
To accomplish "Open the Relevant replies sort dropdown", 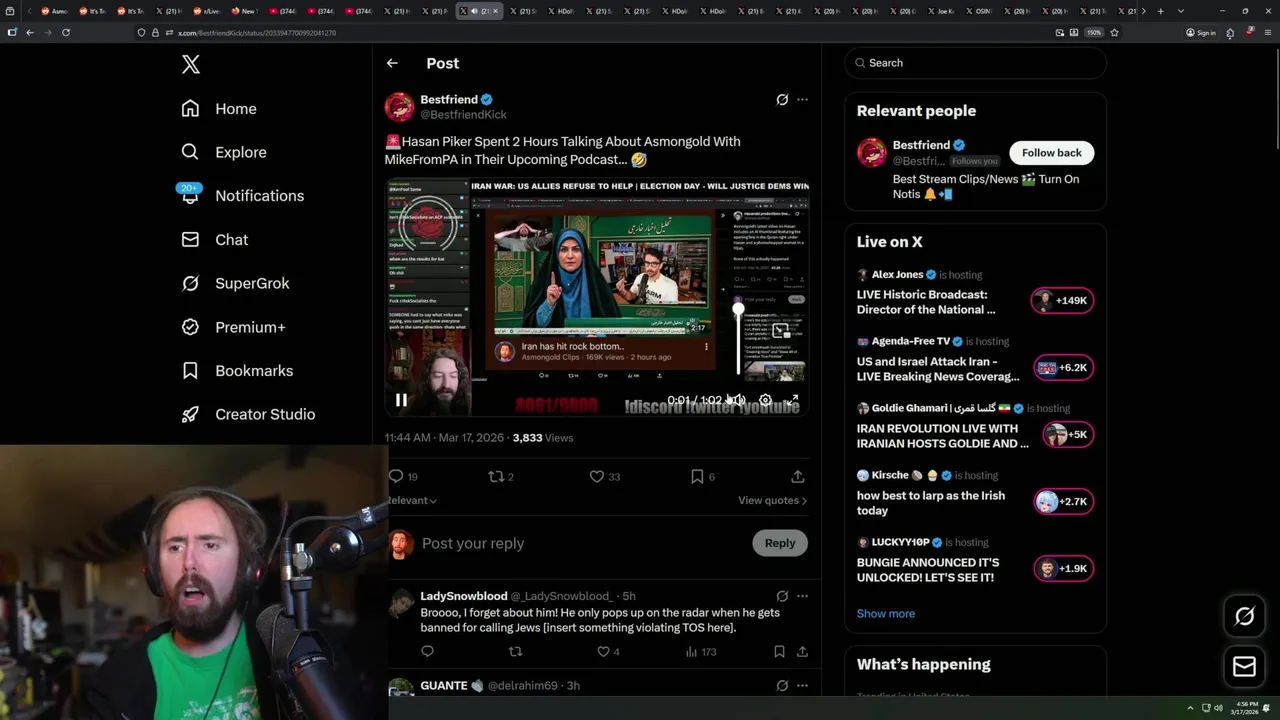I will coord(411,500).
